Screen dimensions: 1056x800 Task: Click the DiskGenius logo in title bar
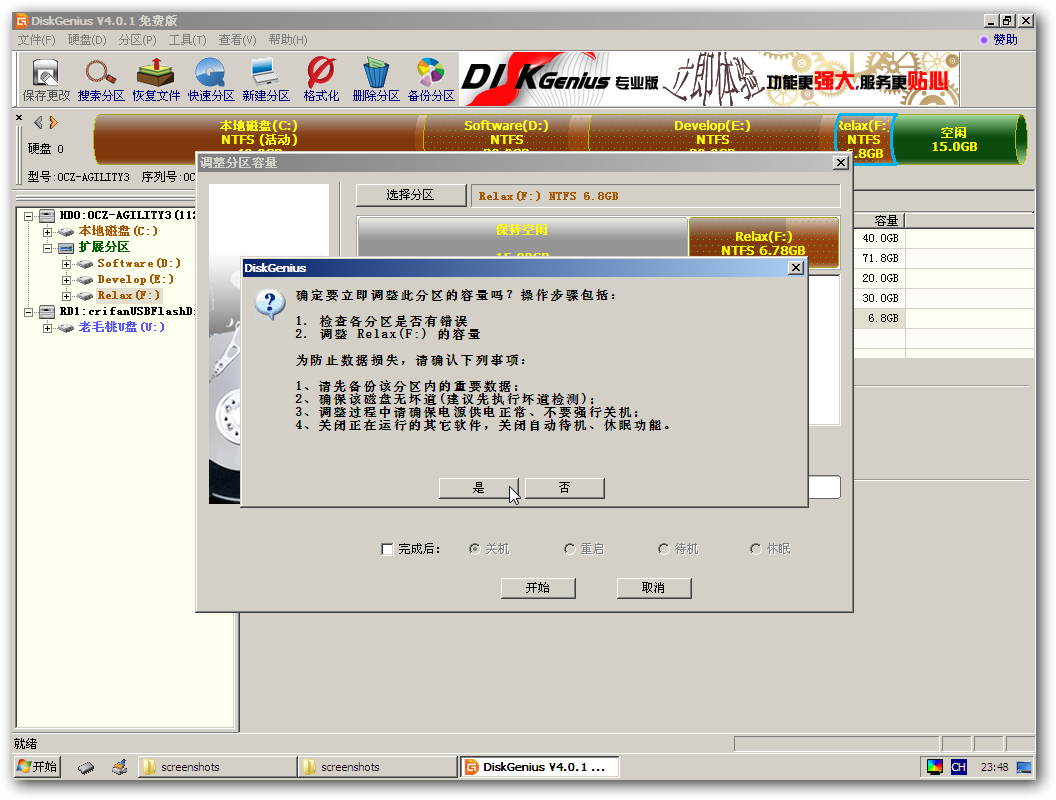(22, 20)
